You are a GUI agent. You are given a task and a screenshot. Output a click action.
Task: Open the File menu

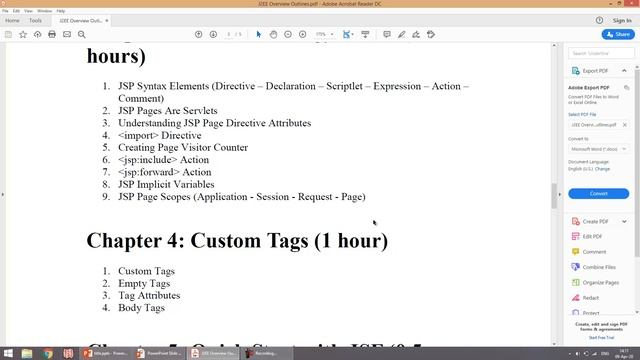click(5, 11)
